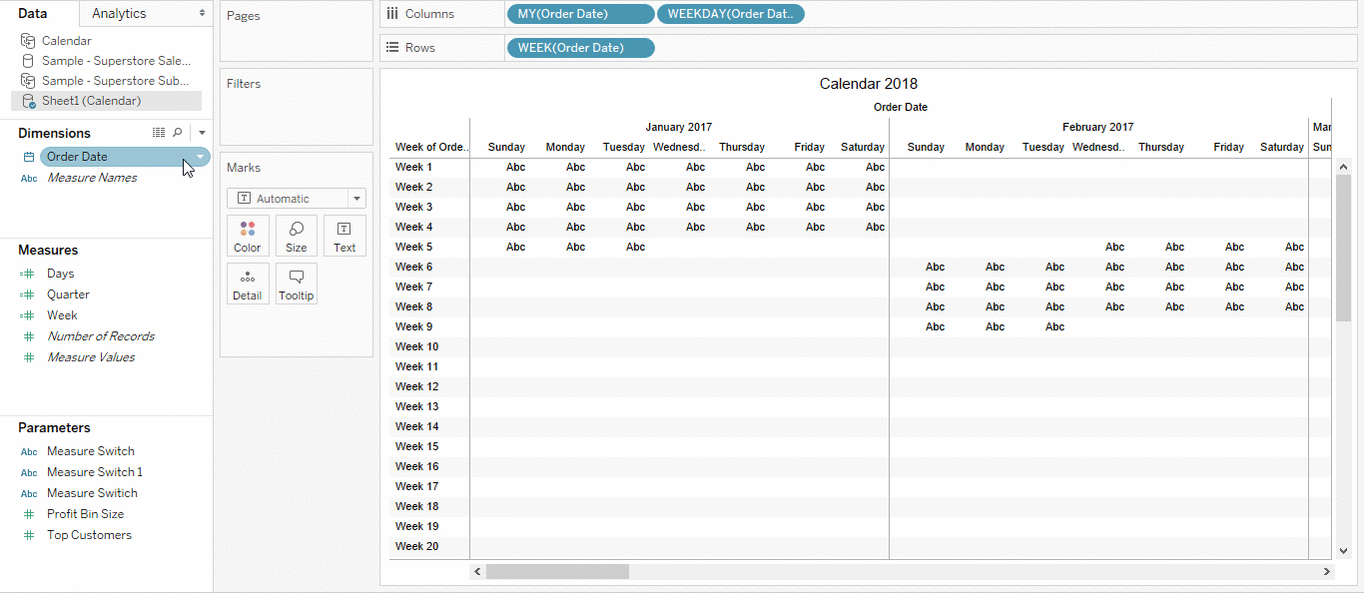Open the Dimensions pane options dropdown arrow

(200, 132)
